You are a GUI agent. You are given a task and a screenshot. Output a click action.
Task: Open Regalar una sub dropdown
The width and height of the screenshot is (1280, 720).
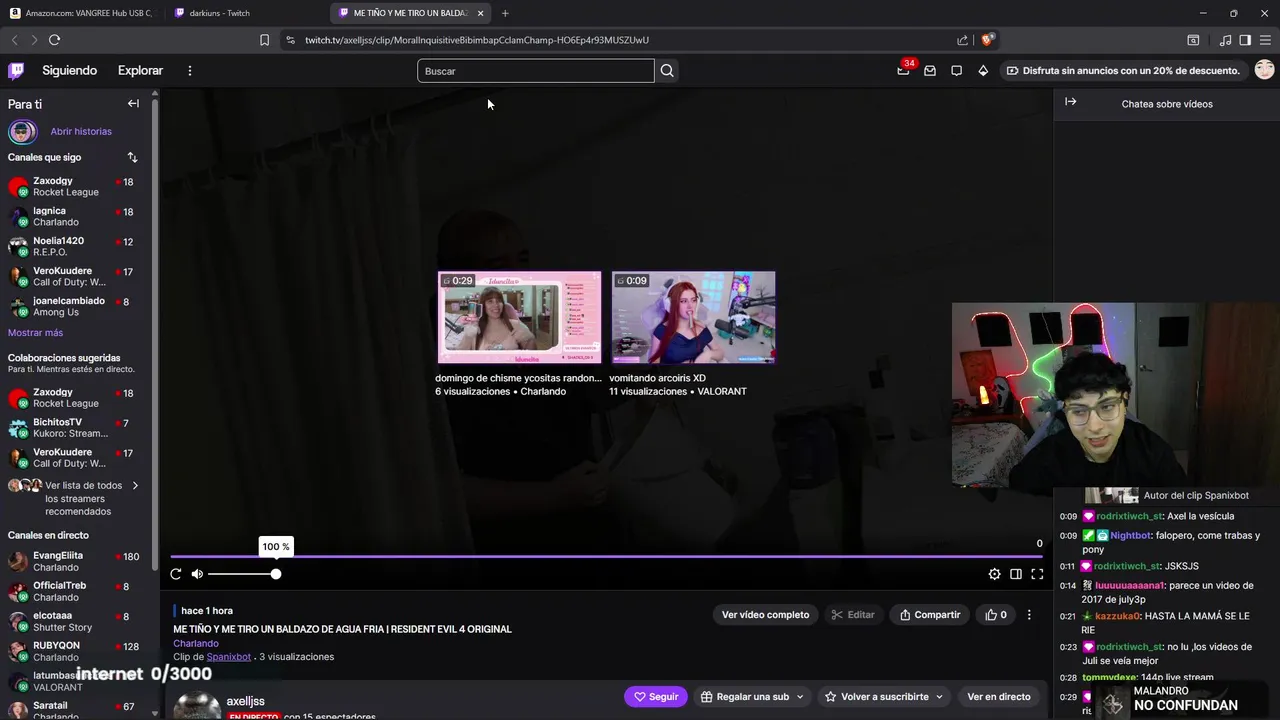point(752,697)
